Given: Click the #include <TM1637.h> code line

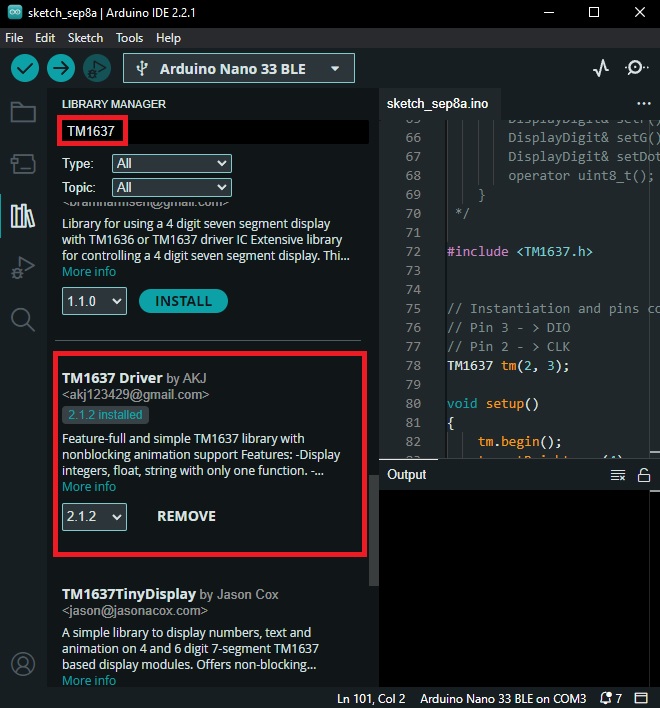Looking at the screenshot, I should 520,252.
